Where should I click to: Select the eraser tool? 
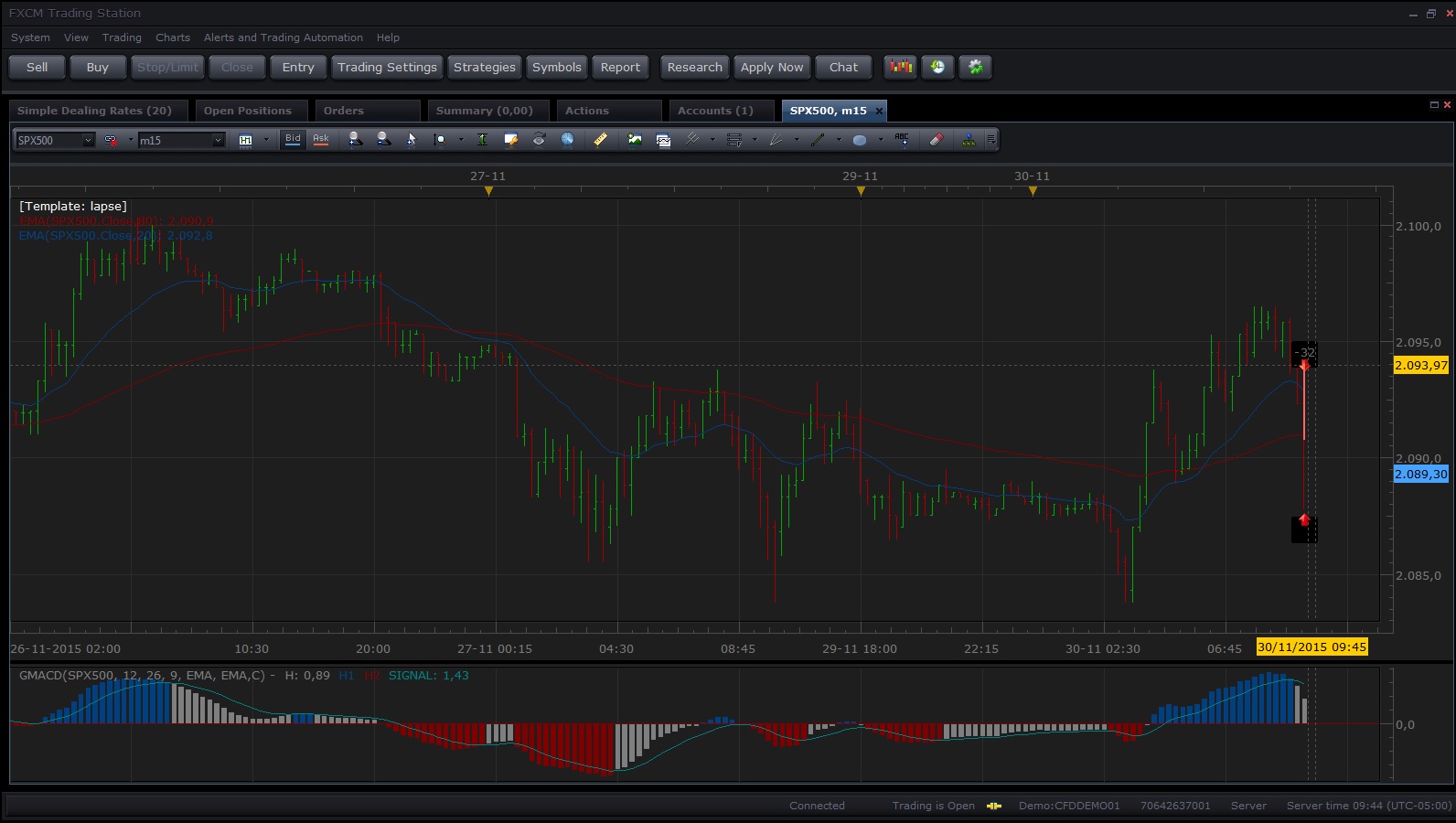click(936, 139)
